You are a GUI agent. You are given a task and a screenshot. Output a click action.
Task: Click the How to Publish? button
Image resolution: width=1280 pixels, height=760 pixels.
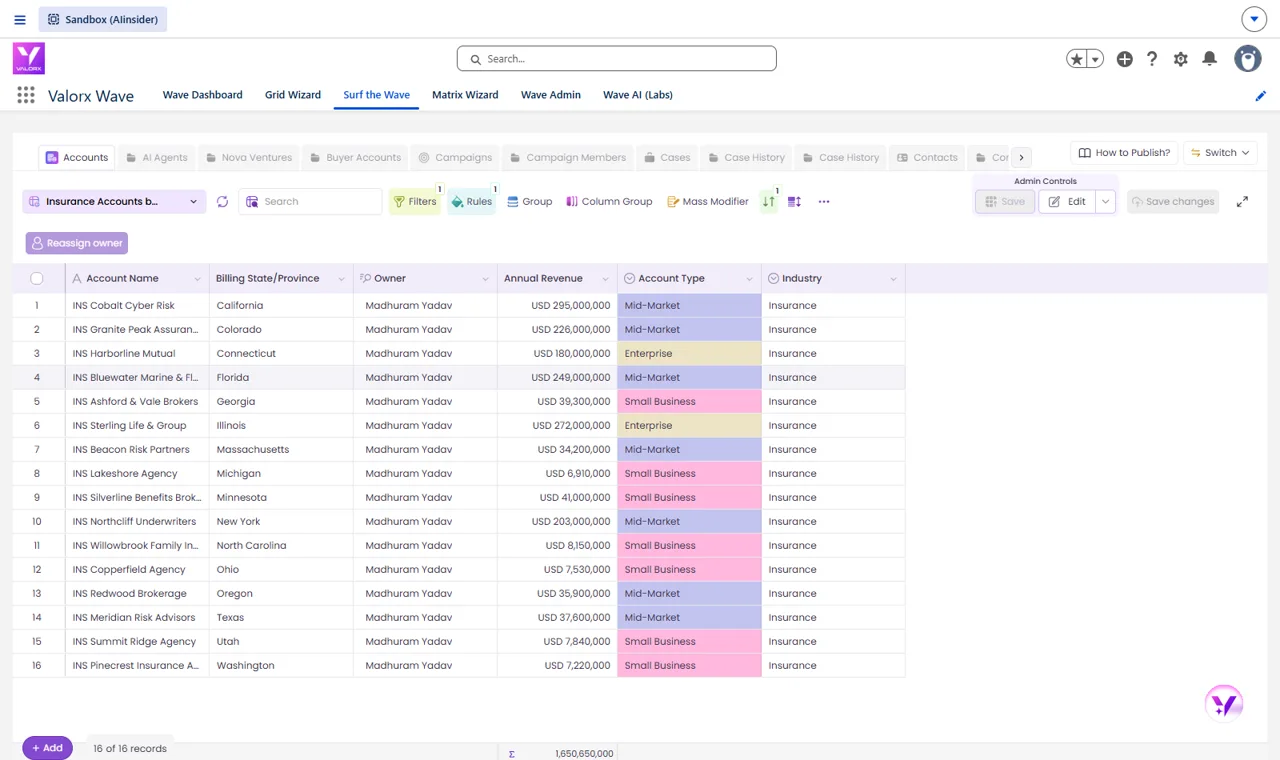[1124, 153]
